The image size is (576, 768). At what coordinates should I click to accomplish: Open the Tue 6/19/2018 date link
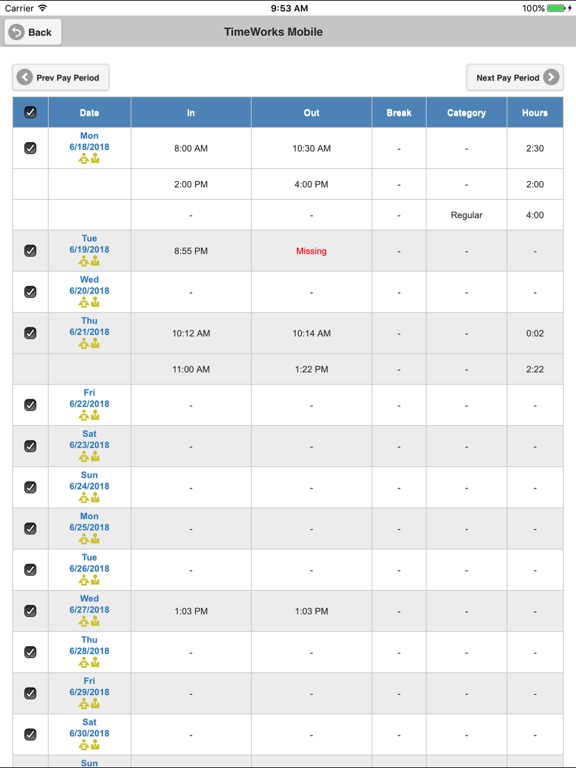(89, 244)
